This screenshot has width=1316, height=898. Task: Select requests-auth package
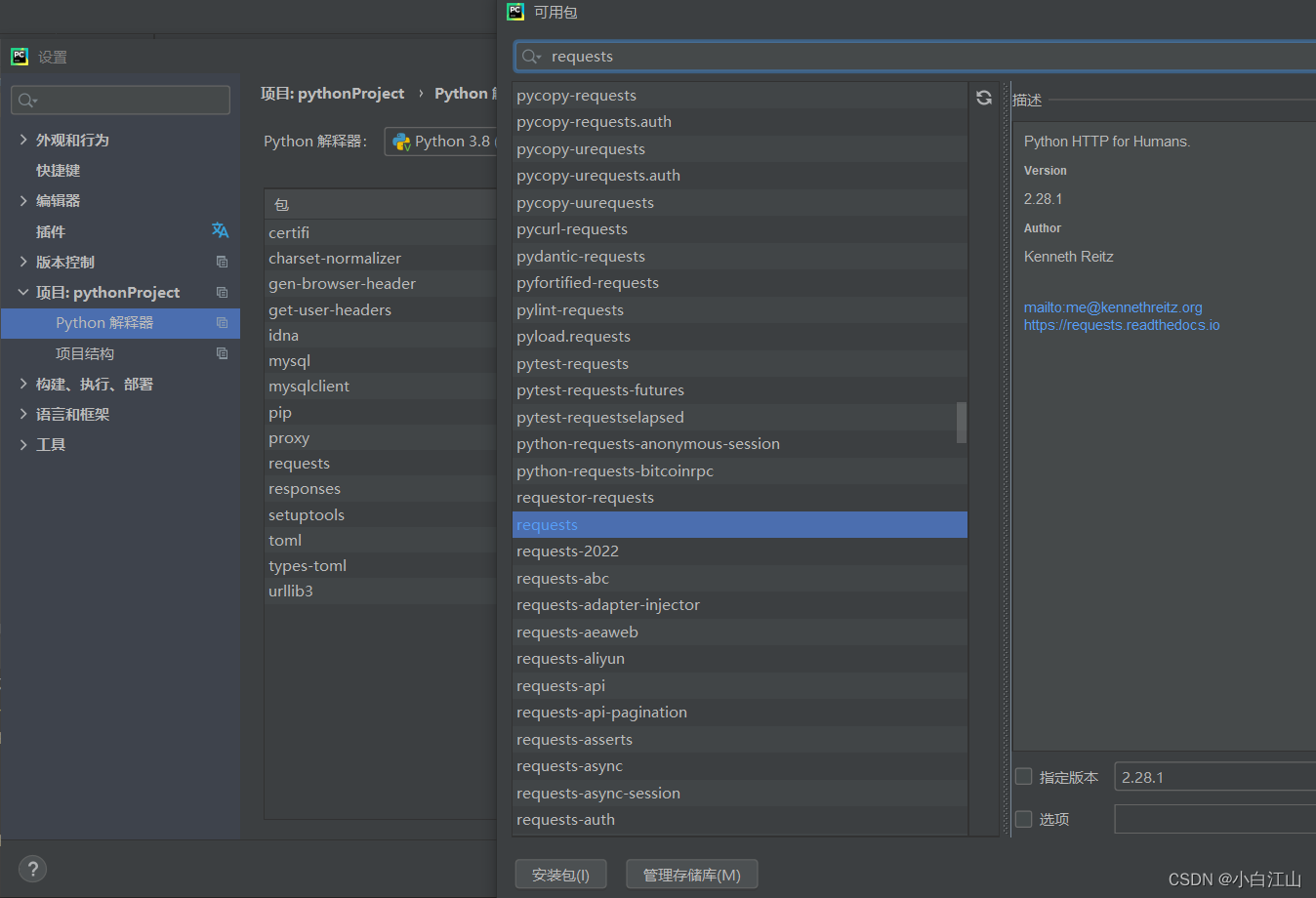pos(740,820)
